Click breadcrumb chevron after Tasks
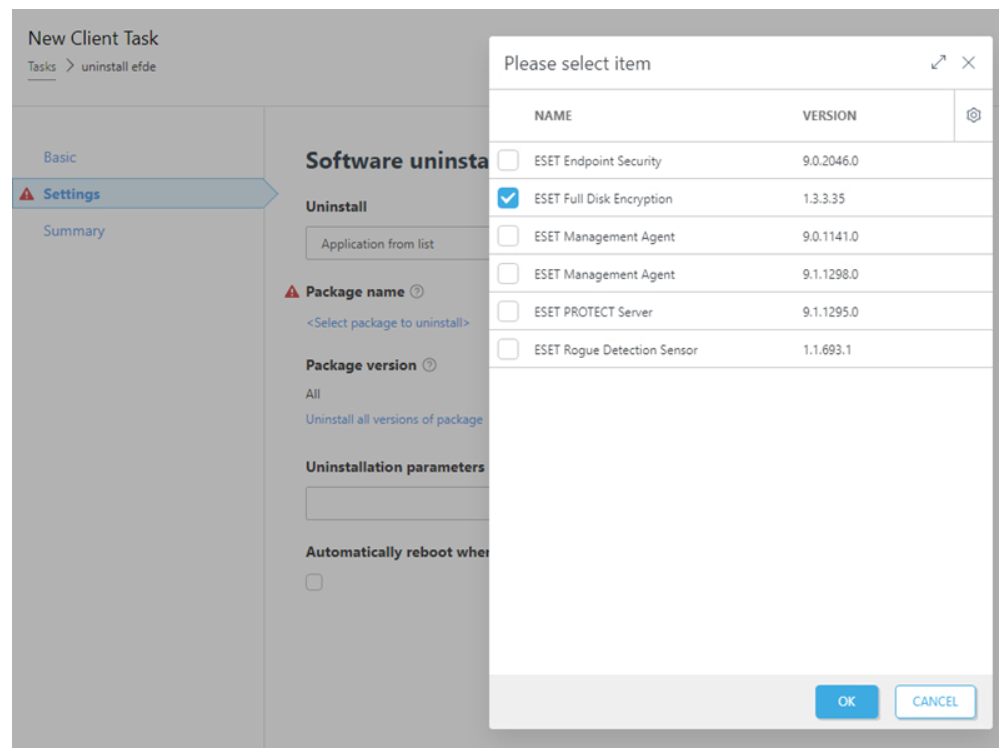1007x748 pixels. coord(69,66)
